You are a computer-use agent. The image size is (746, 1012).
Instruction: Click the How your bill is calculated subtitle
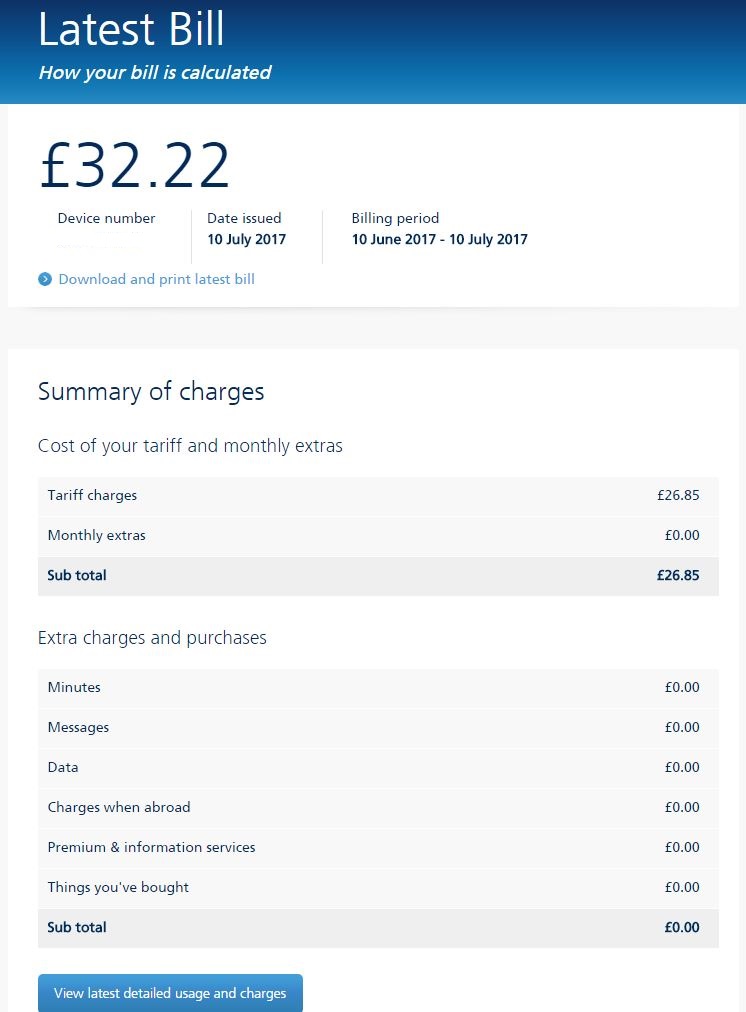tap(155, 72)
